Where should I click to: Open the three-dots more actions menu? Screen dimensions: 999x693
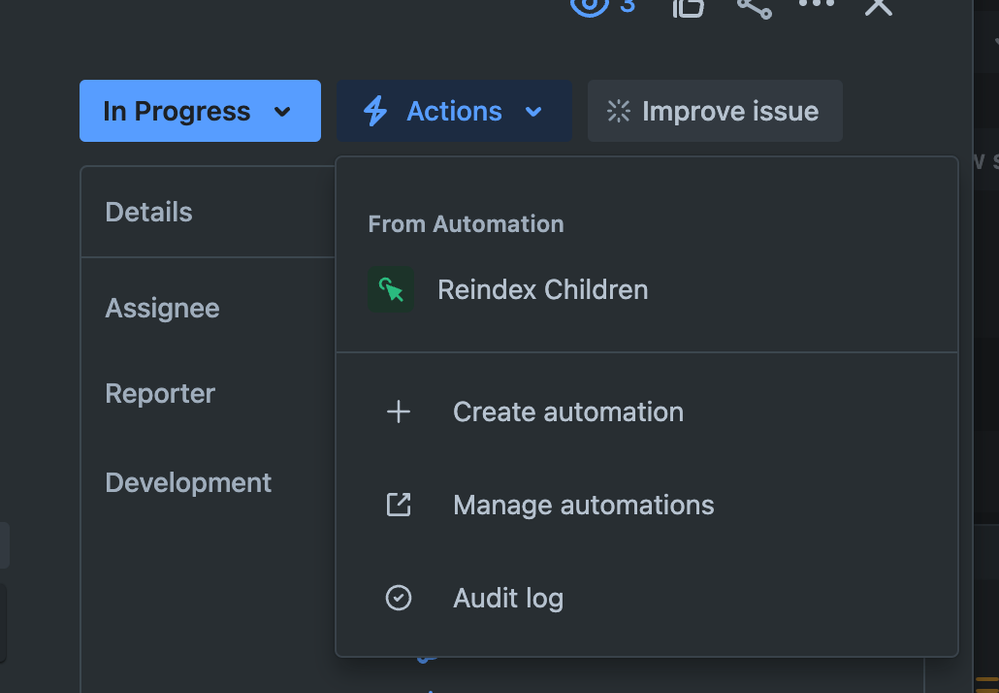coord(816,4)
